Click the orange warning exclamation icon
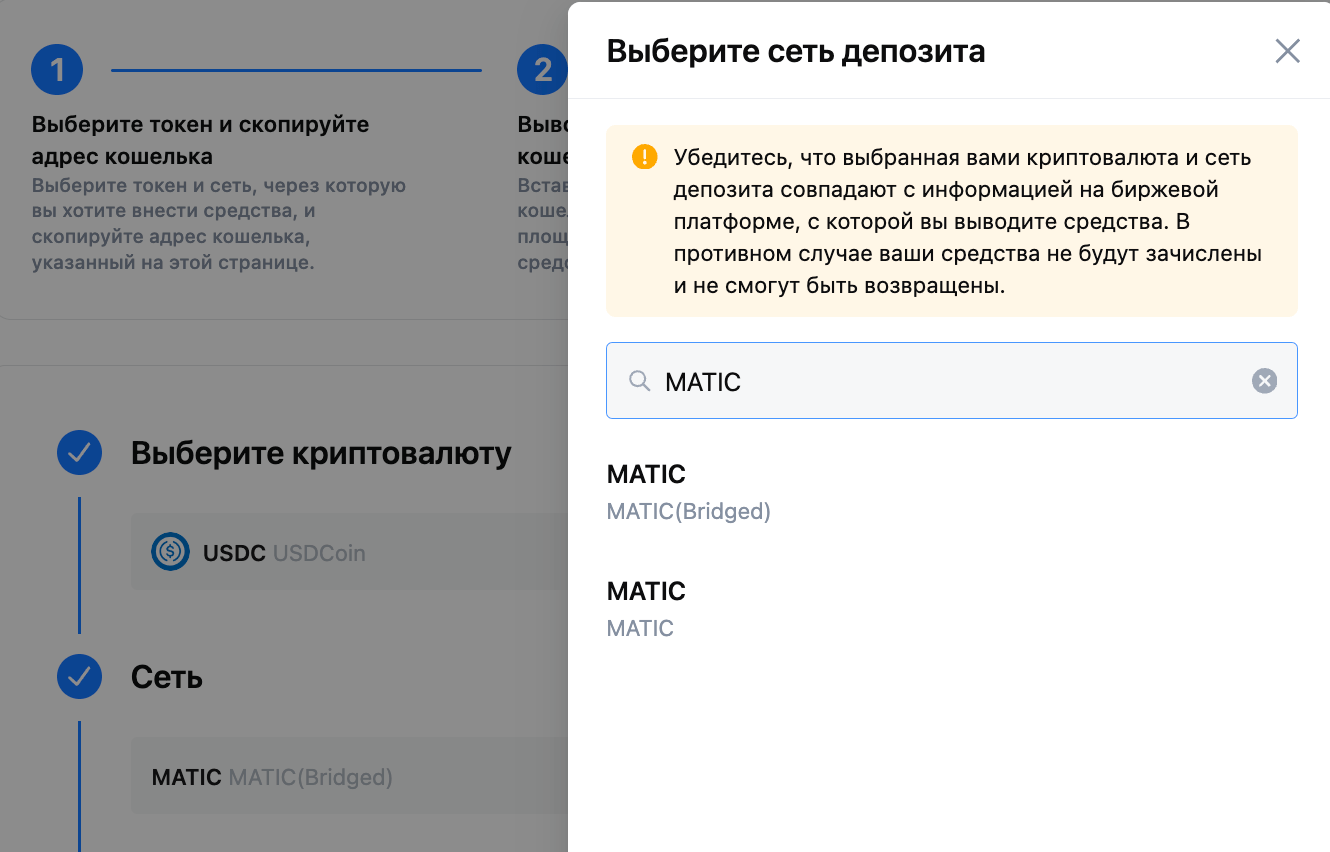1330x852 pixels. (x=645, y=157)
